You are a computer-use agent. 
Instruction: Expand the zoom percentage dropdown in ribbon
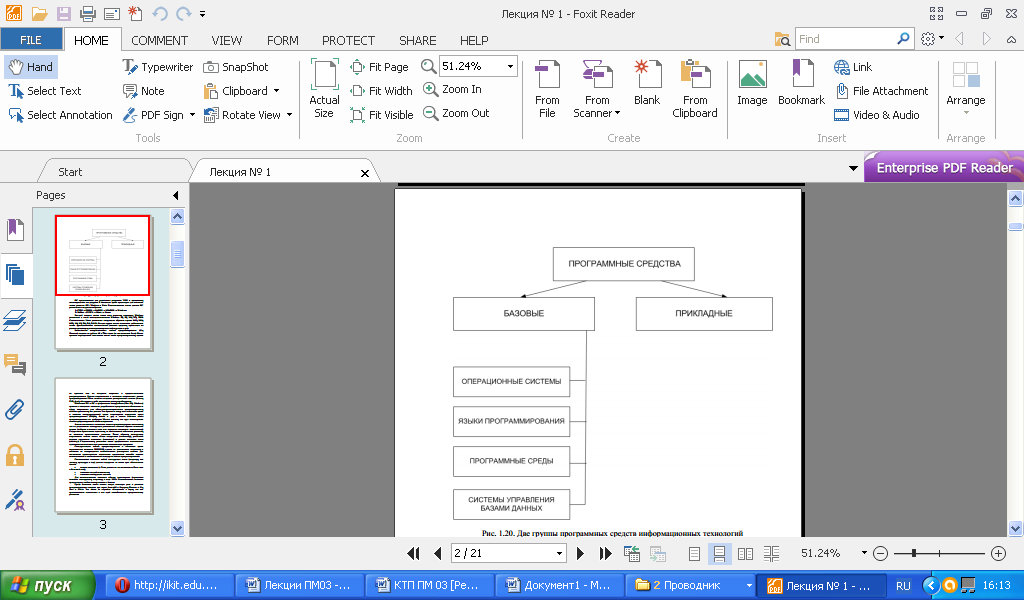coord(510,66)
